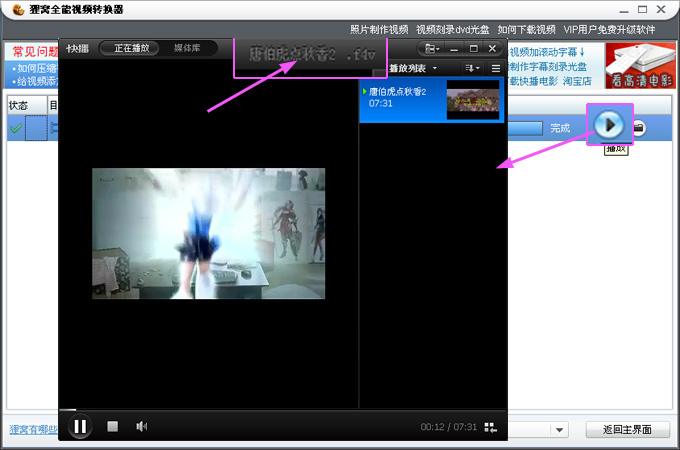This screenshot has height=450, width=680.
Task: Click the 常见问题 heading
Action: pos(35,52)
